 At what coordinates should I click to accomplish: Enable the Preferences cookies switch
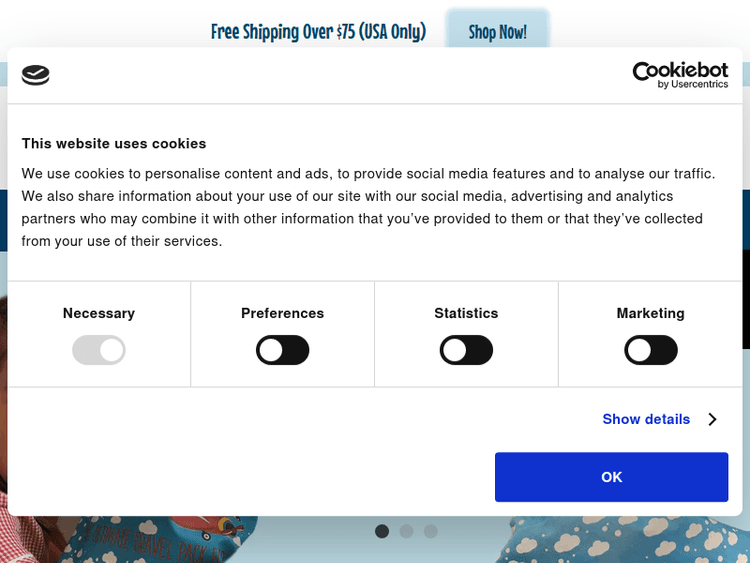pyautogui.click(x=283, y=350)
